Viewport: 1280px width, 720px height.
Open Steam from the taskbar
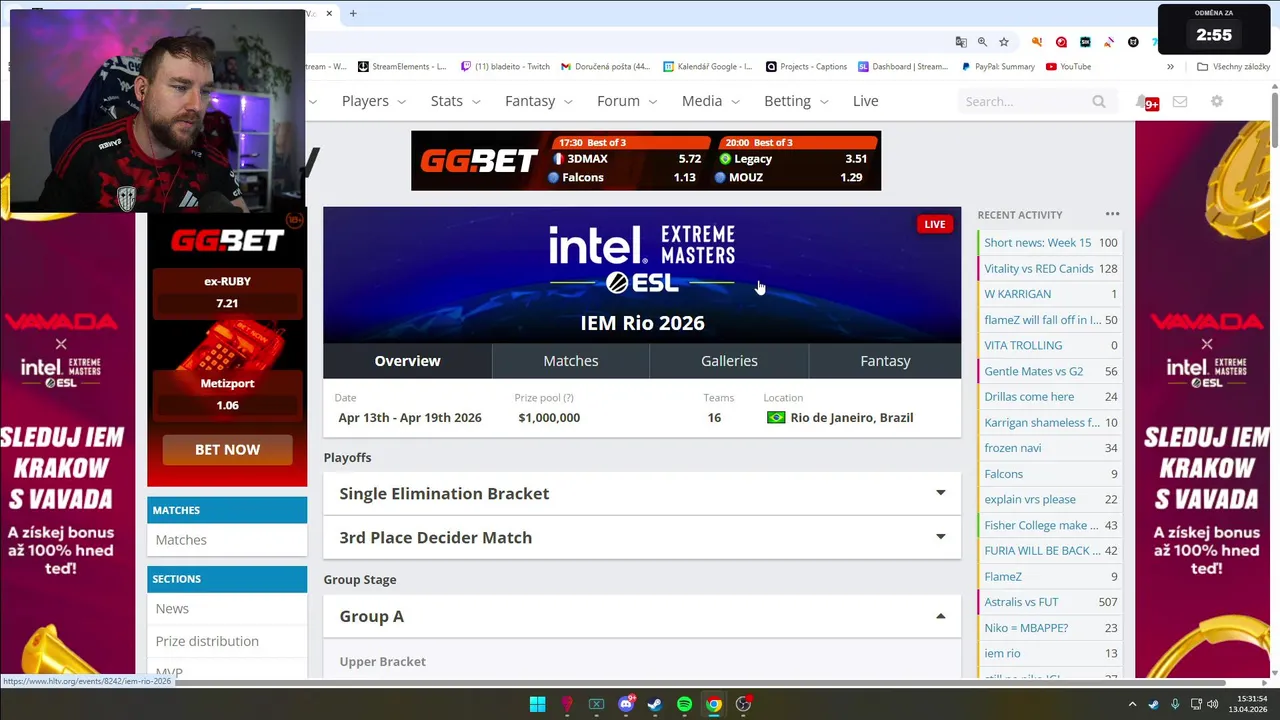coord(655,704)
